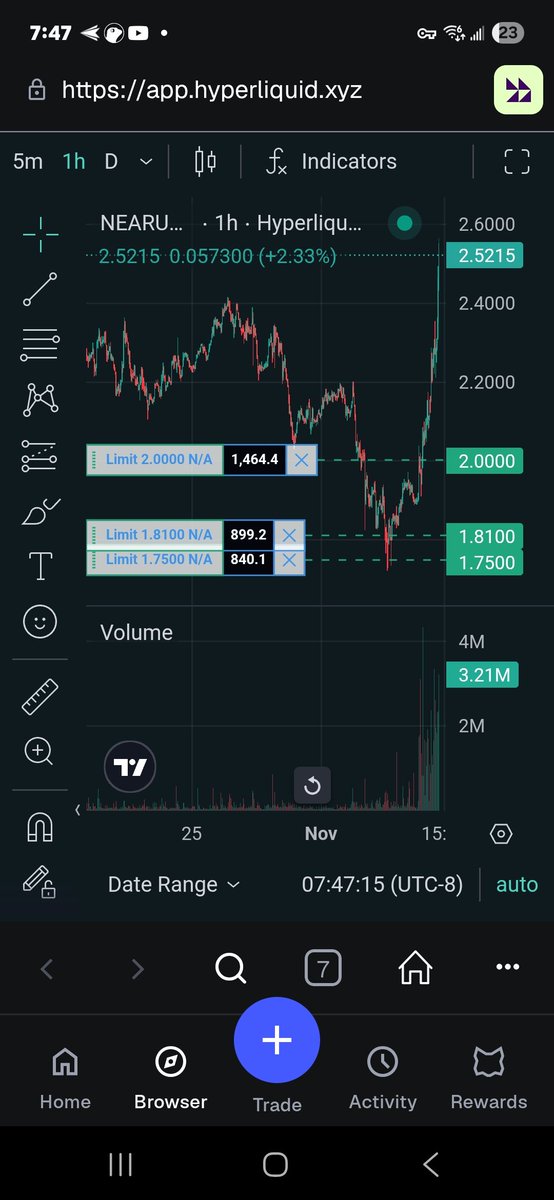This screenshot has height=1200, width=554.
Task: Click the green wallet extension icon
Action: click(518, 91)
